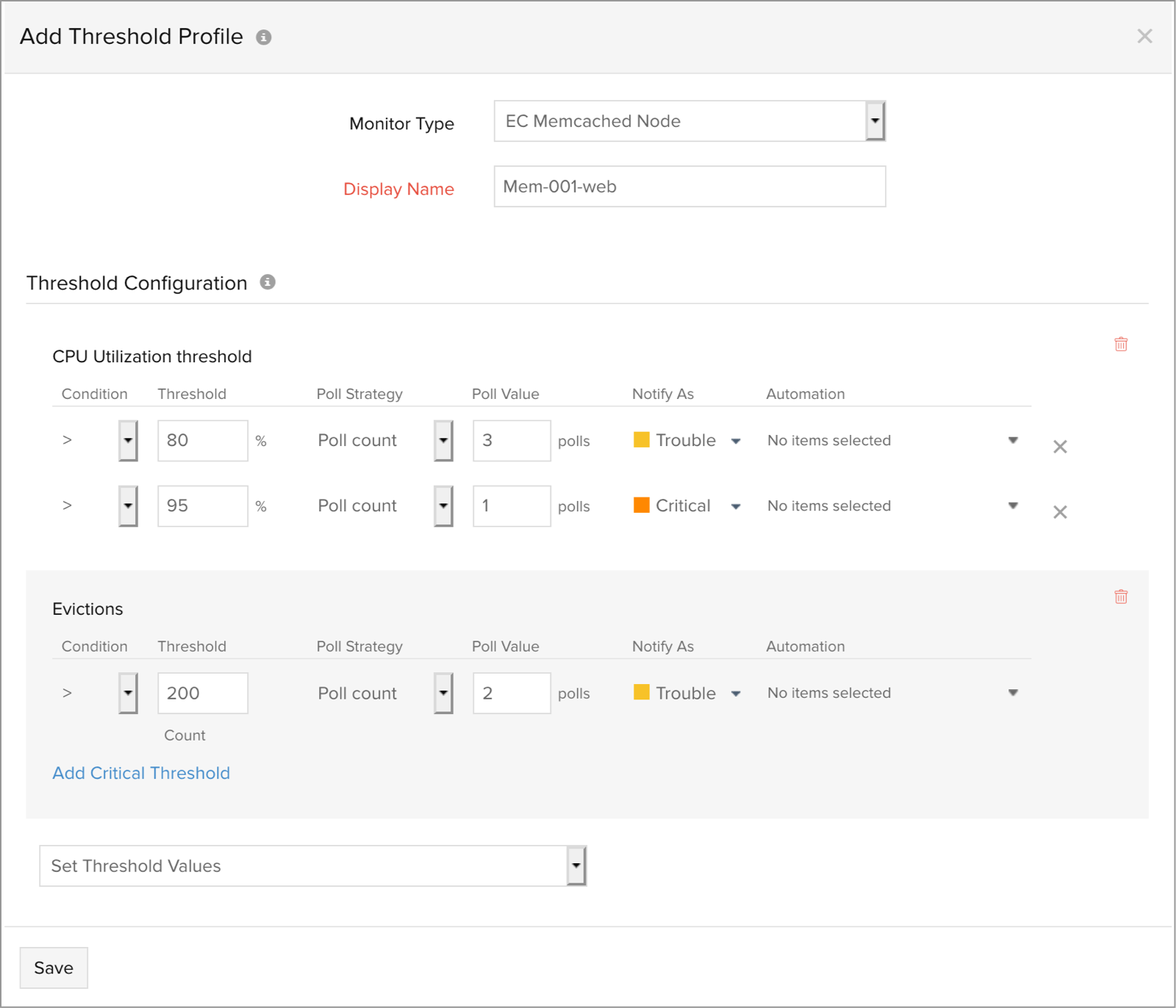This screenshot has width=1176, height=1008.
Task: Click the info icon next to Threshold Configuration
Action: (x=268, y=281)
